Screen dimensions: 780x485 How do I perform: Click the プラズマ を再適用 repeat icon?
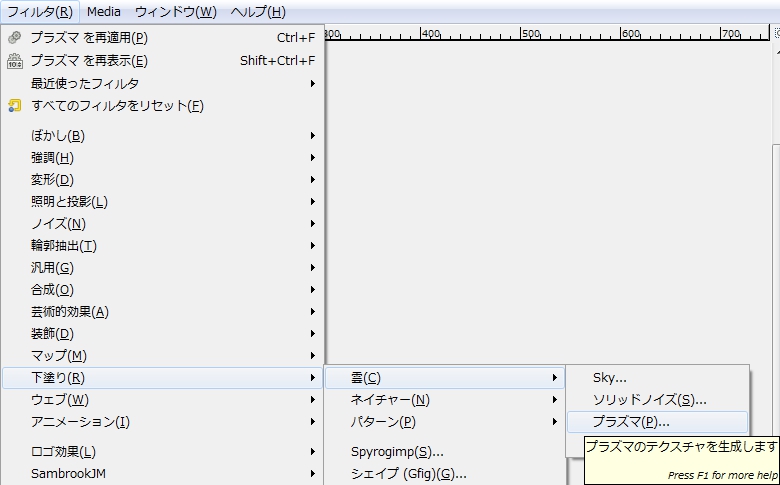[x=15, y=38]
